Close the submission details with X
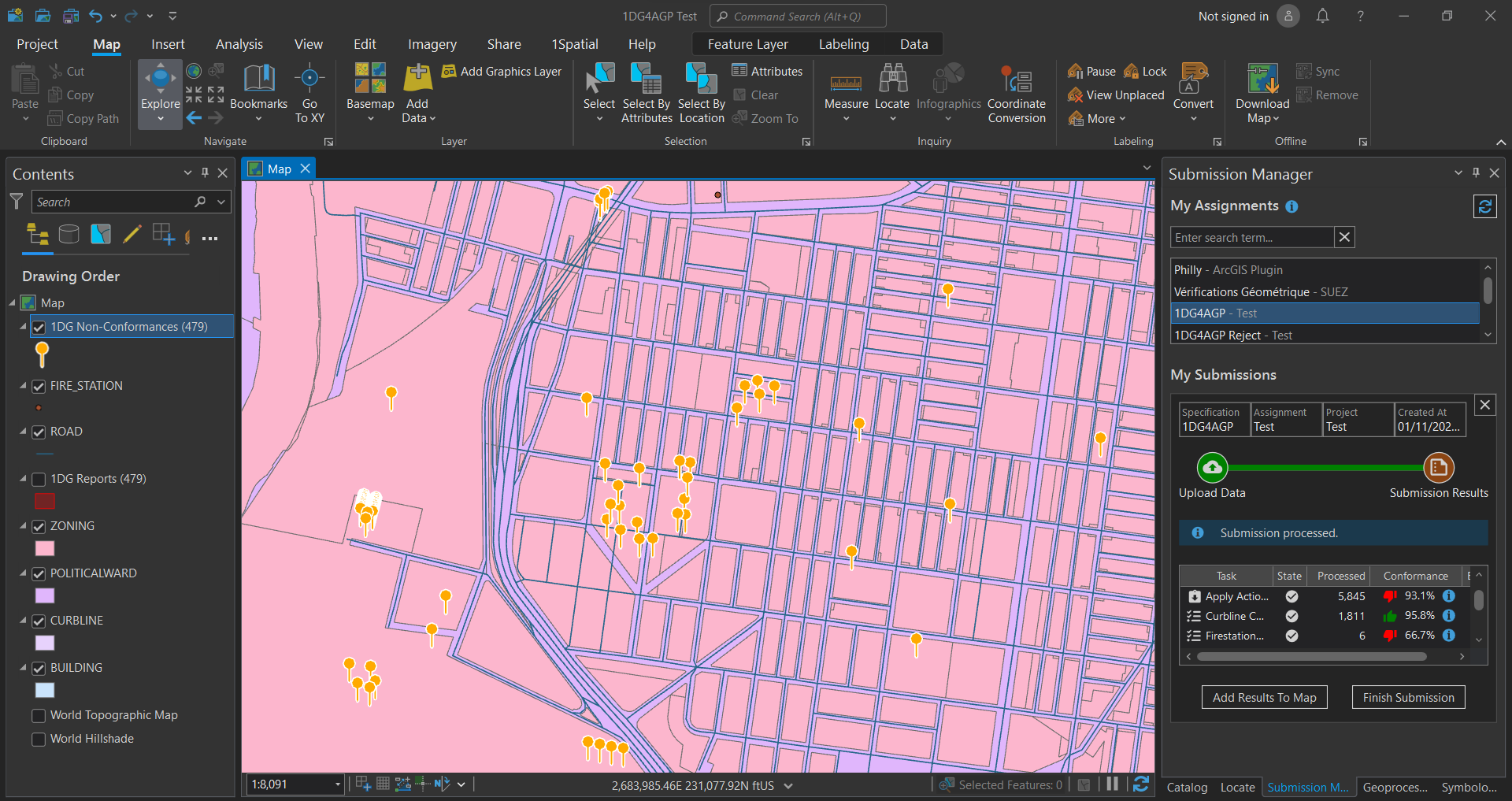1512x801 pixels. 1484,405
